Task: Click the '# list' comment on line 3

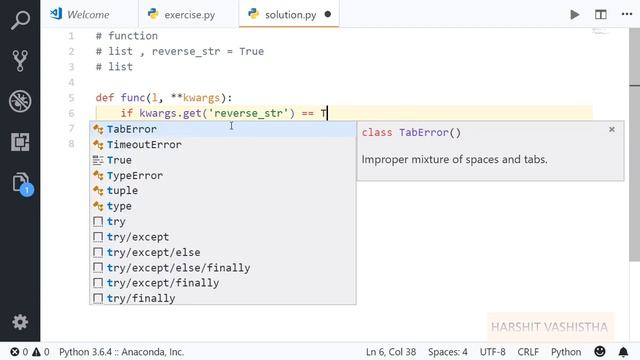Action: coord(114,67)
